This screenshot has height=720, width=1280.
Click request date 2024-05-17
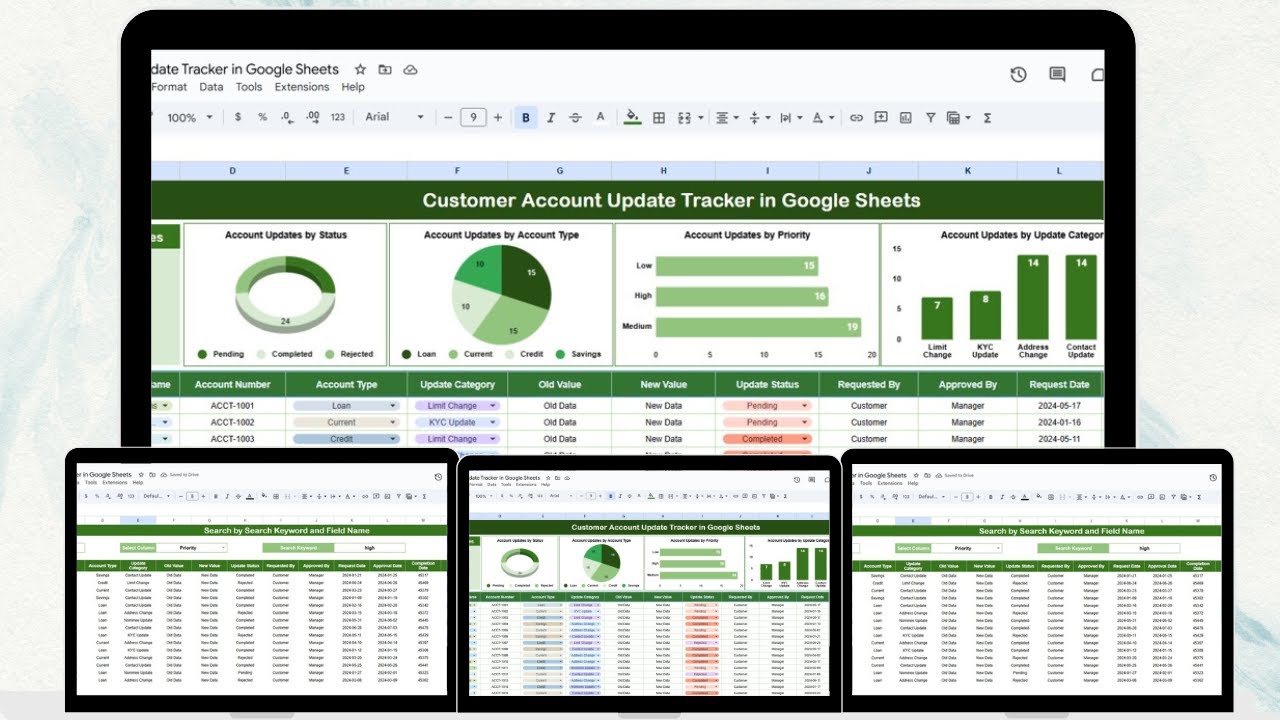click(x=1059, y=406)
